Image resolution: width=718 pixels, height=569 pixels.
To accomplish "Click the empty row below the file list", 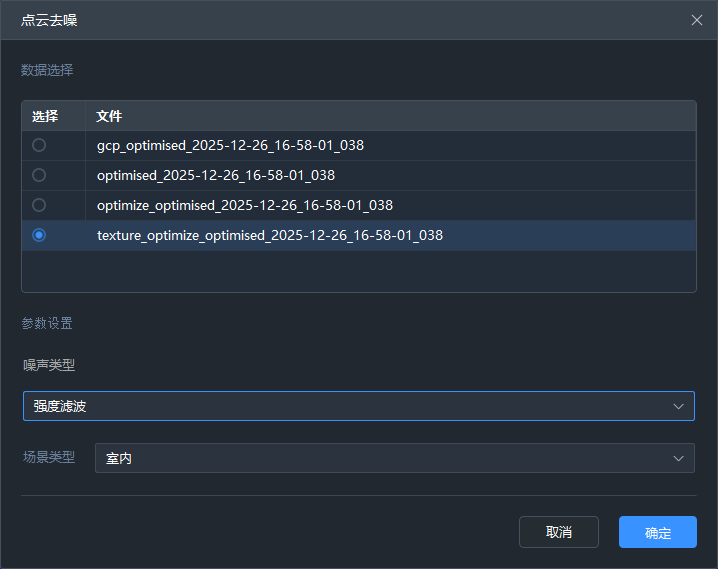I will click(358, 270).
